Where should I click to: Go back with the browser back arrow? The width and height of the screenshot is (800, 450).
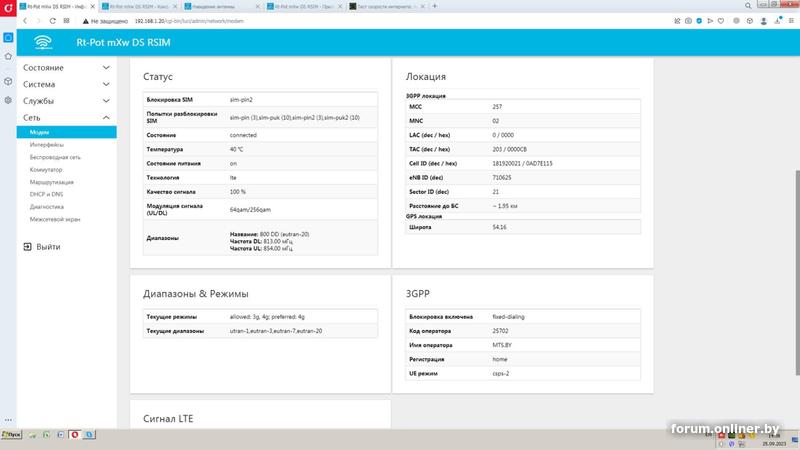pyautogui.click(x=25, y=21)
